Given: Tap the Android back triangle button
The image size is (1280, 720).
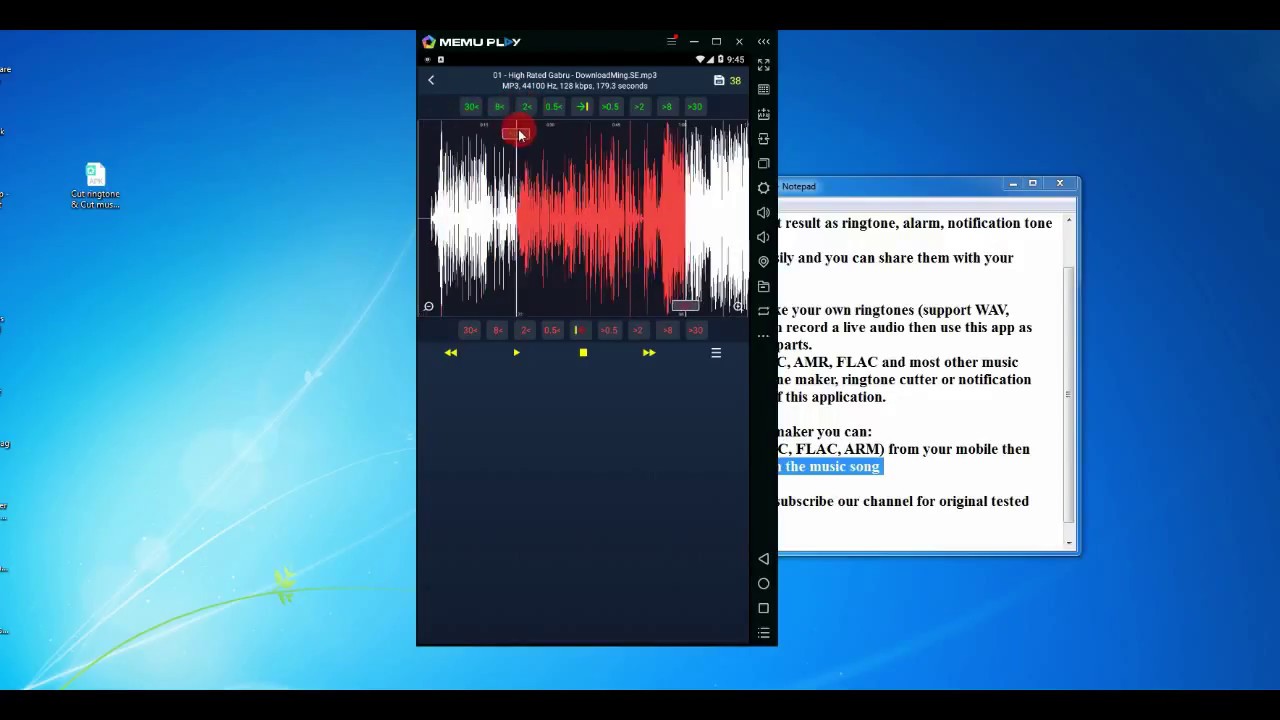Looking at the screenshot, I should coord(764,559).
